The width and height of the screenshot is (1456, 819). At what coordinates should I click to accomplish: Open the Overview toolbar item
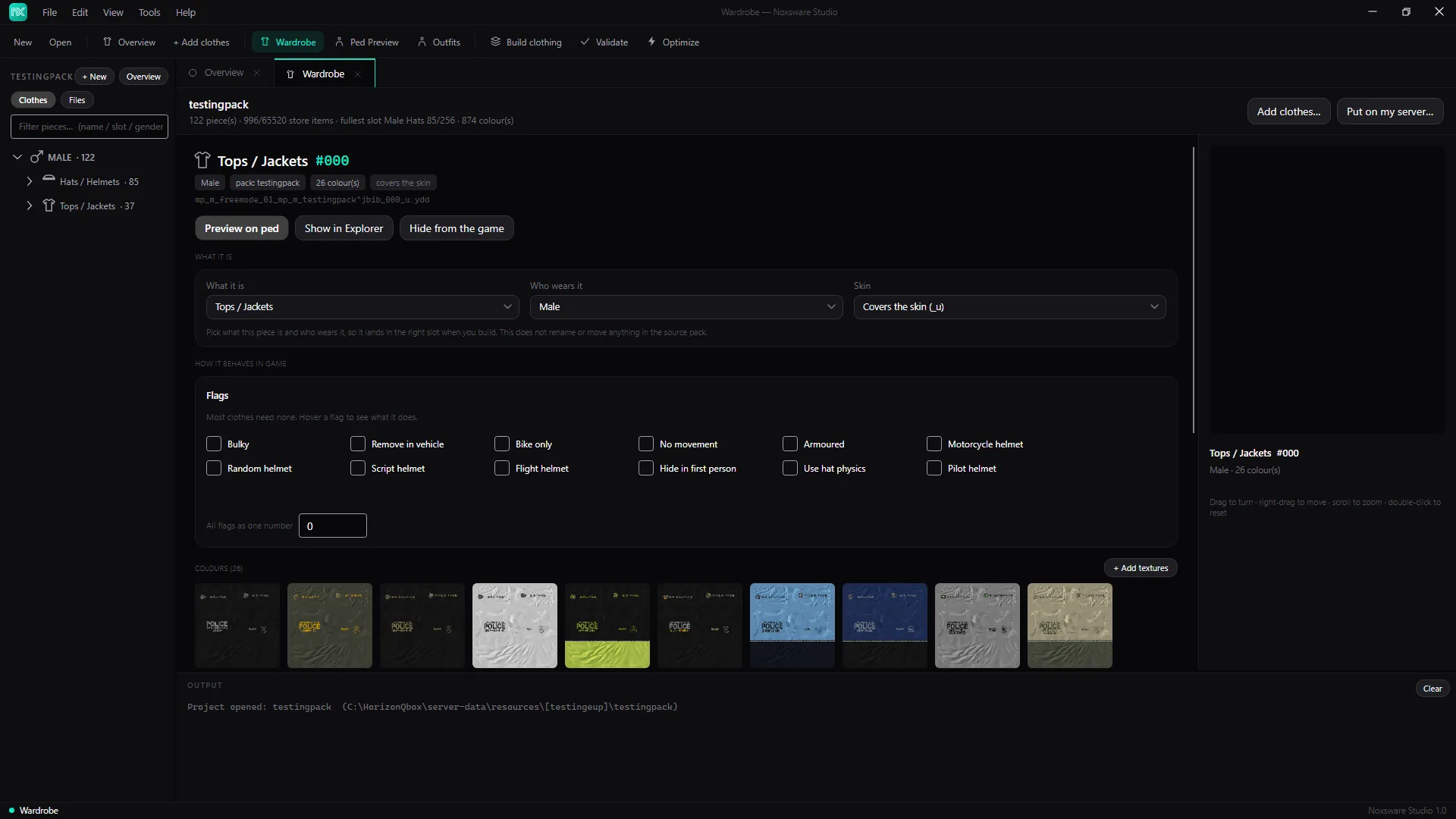129,42
